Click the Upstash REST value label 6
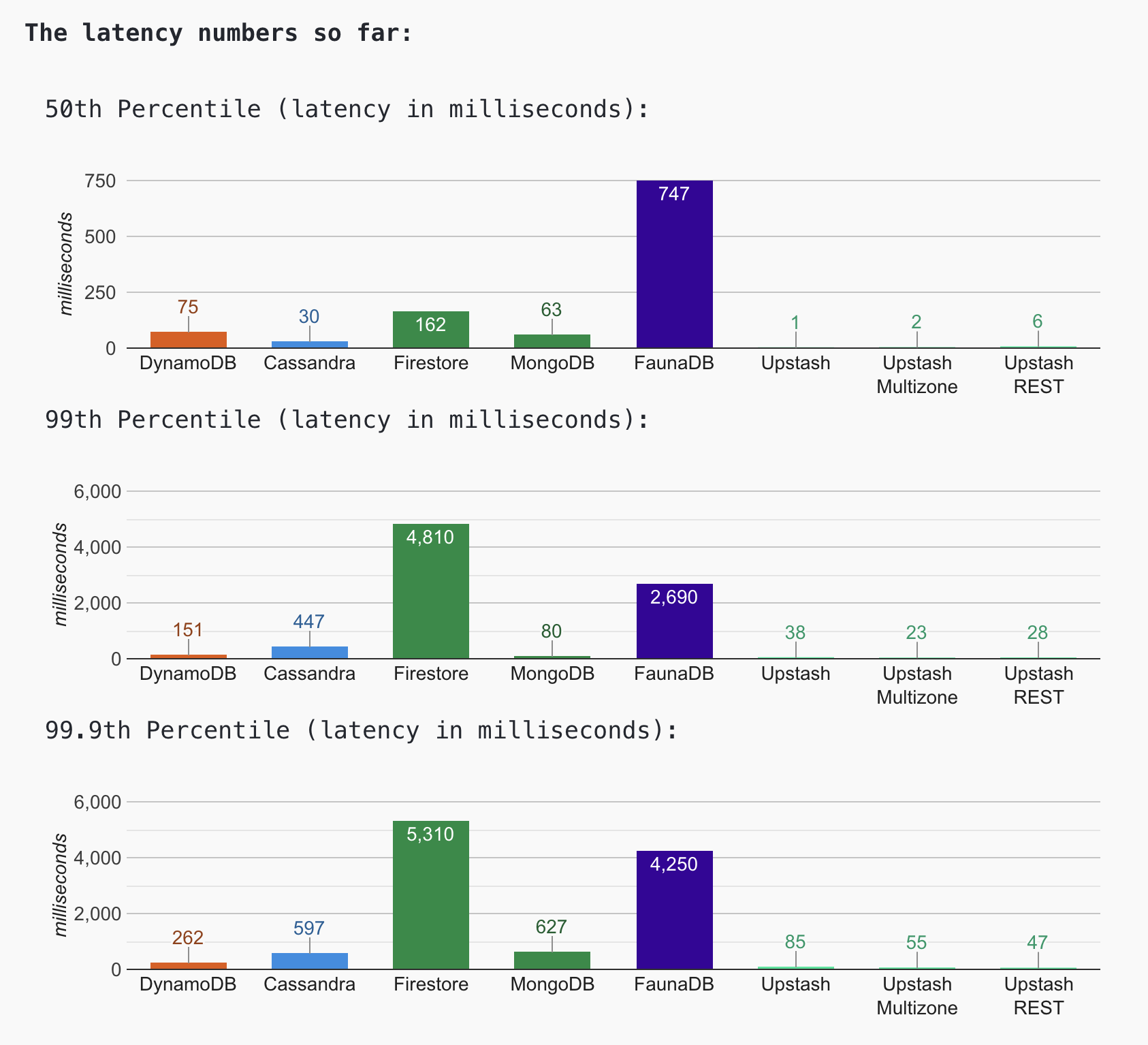Screen dimensions: 1148x1045 [x=1038, y=322]
